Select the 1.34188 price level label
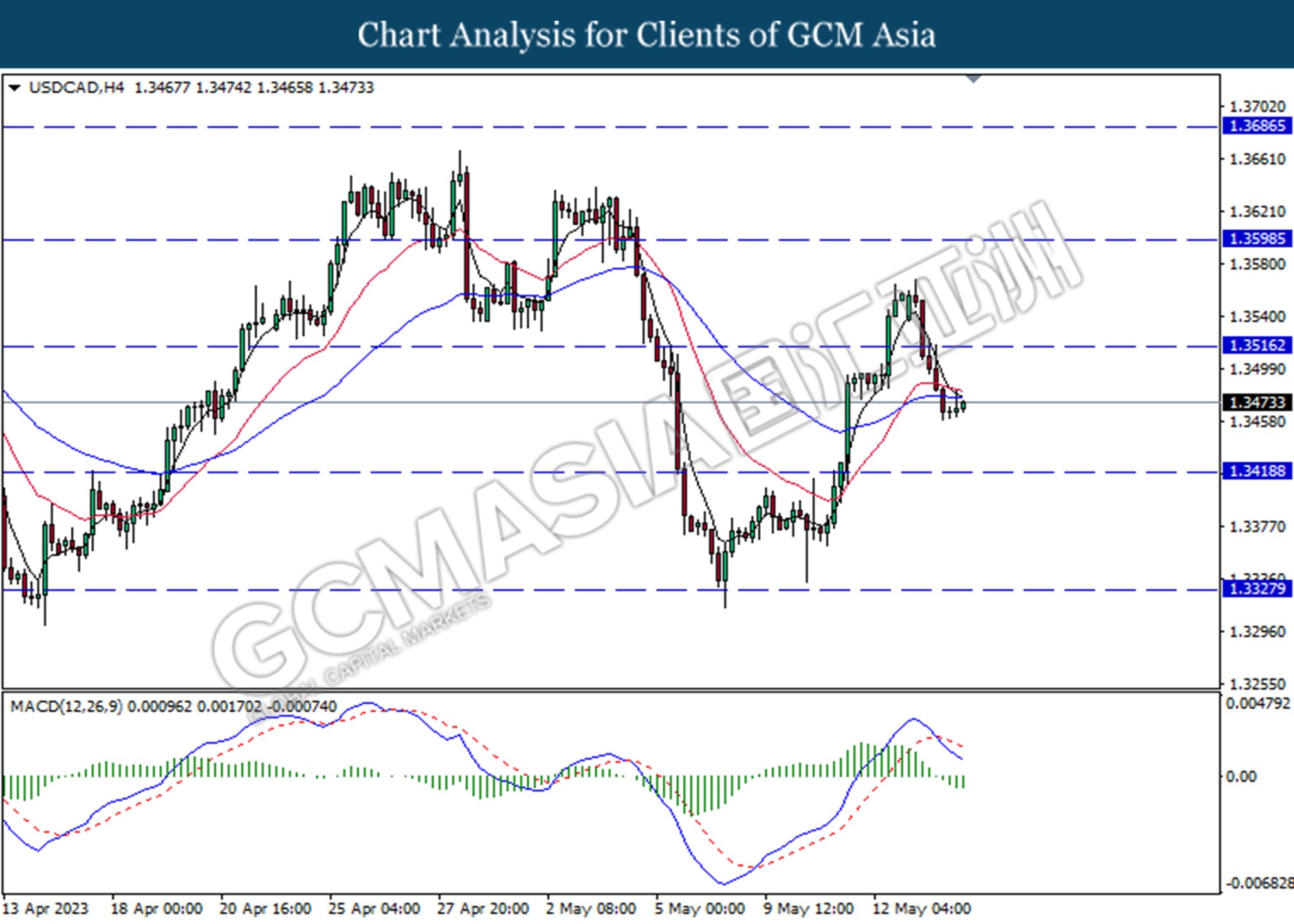1294x924 pixels. pos(1256,471)
